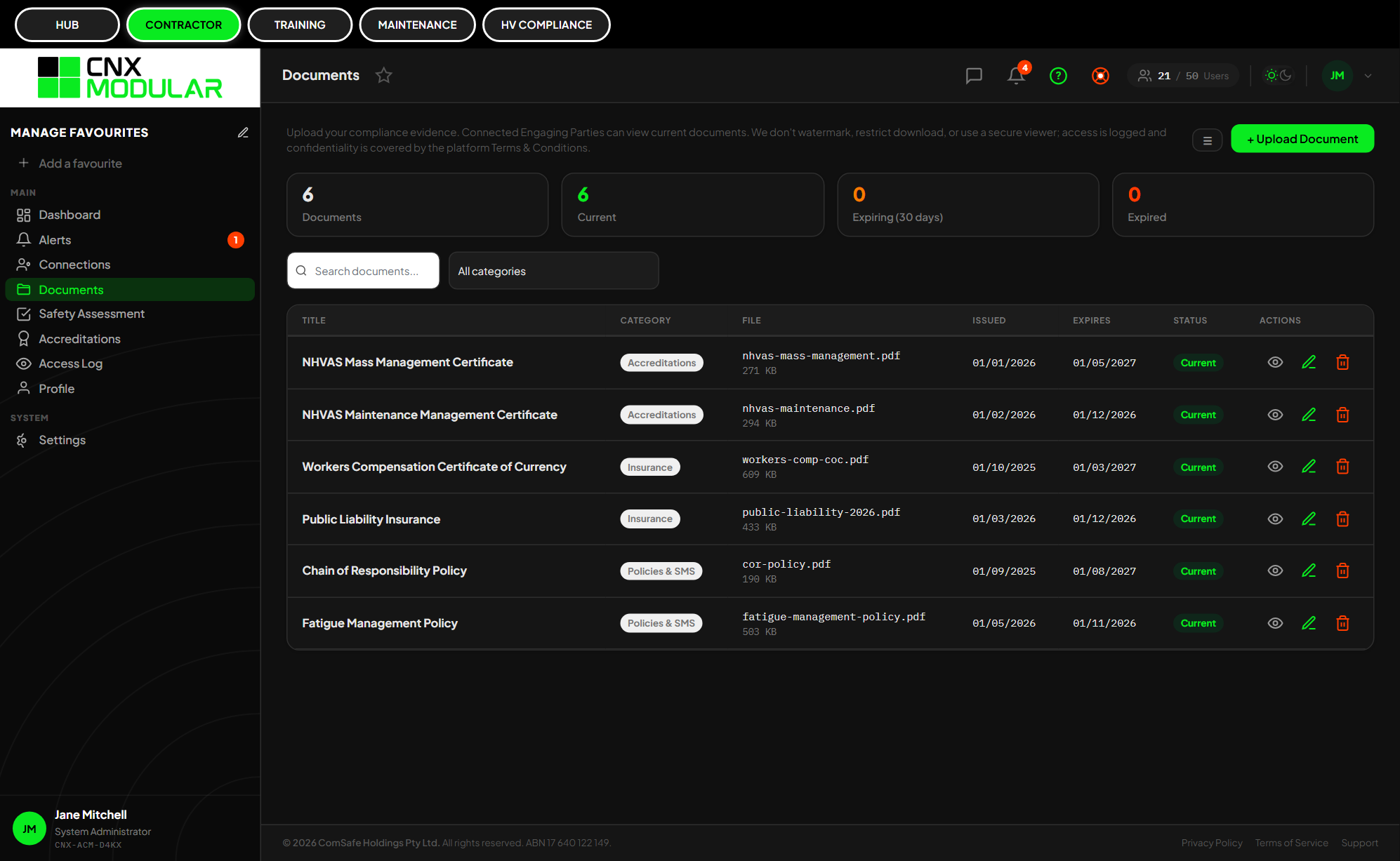Open Accreditations in the sidebar
Viewport: 1400px width, 861px height.
130,339
